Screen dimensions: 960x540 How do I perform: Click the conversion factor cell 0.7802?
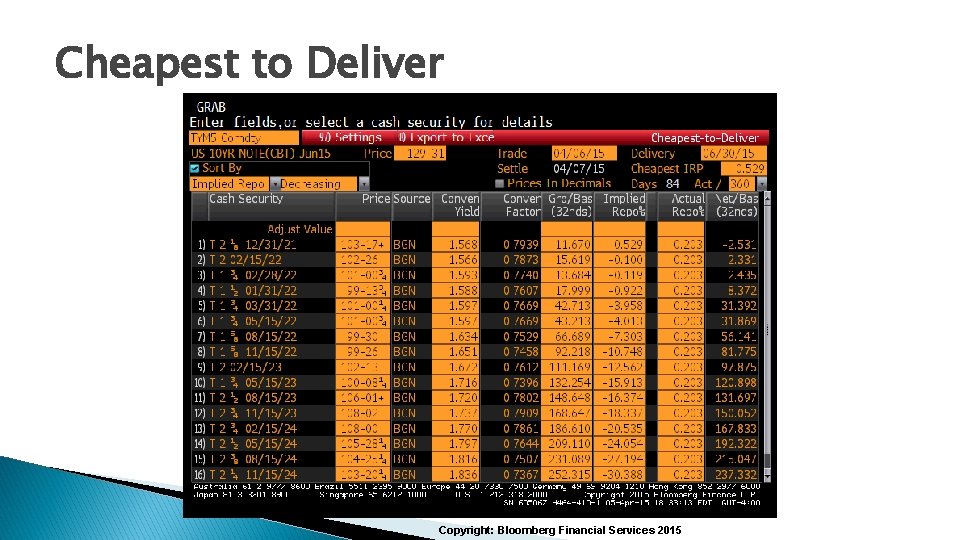coord(521,398)
